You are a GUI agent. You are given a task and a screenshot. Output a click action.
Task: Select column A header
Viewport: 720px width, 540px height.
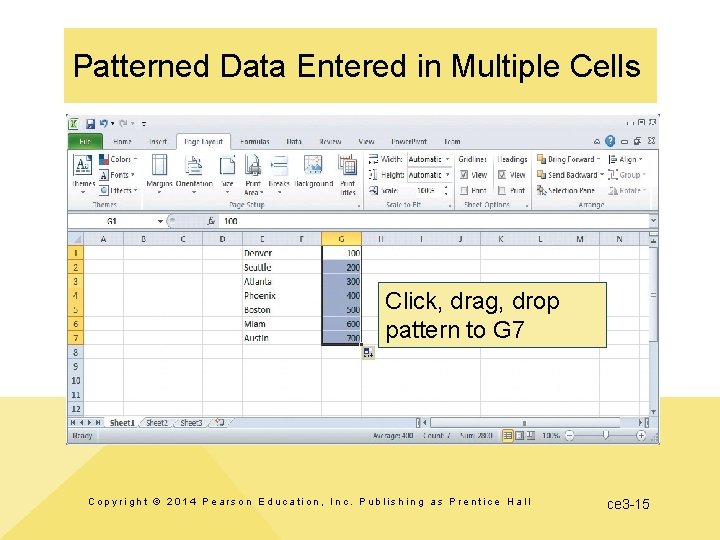103,239
